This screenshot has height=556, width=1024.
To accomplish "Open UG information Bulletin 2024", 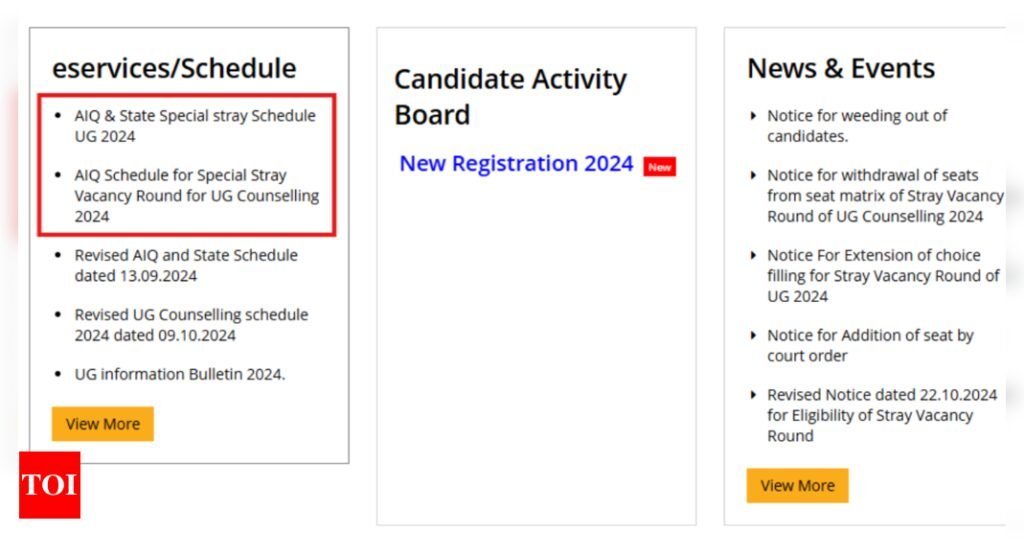I will pyautogui.click(x=180, y=374).
